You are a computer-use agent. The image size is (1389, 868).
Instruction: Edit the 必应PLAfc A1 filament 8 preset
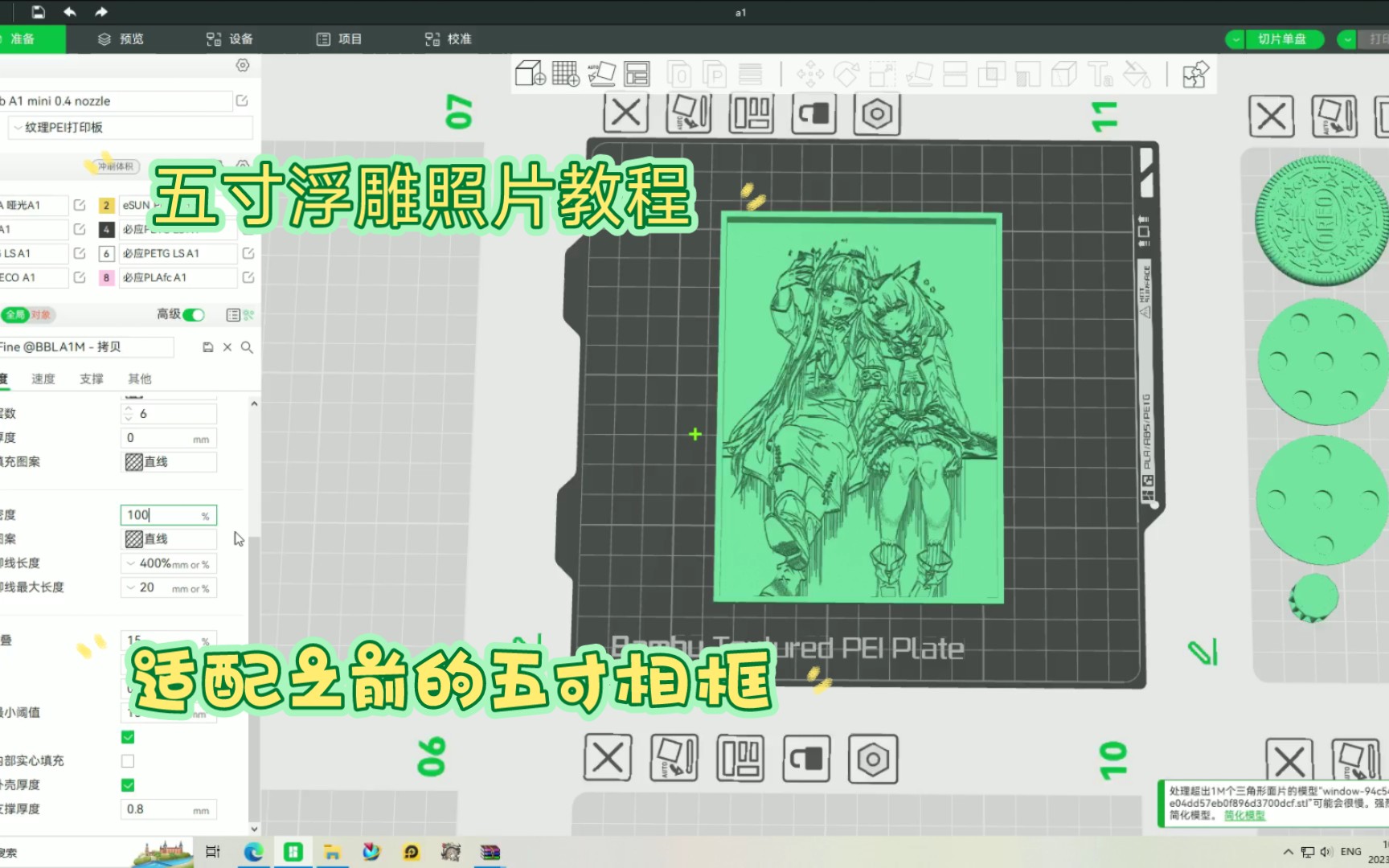[x=248, y=277]
